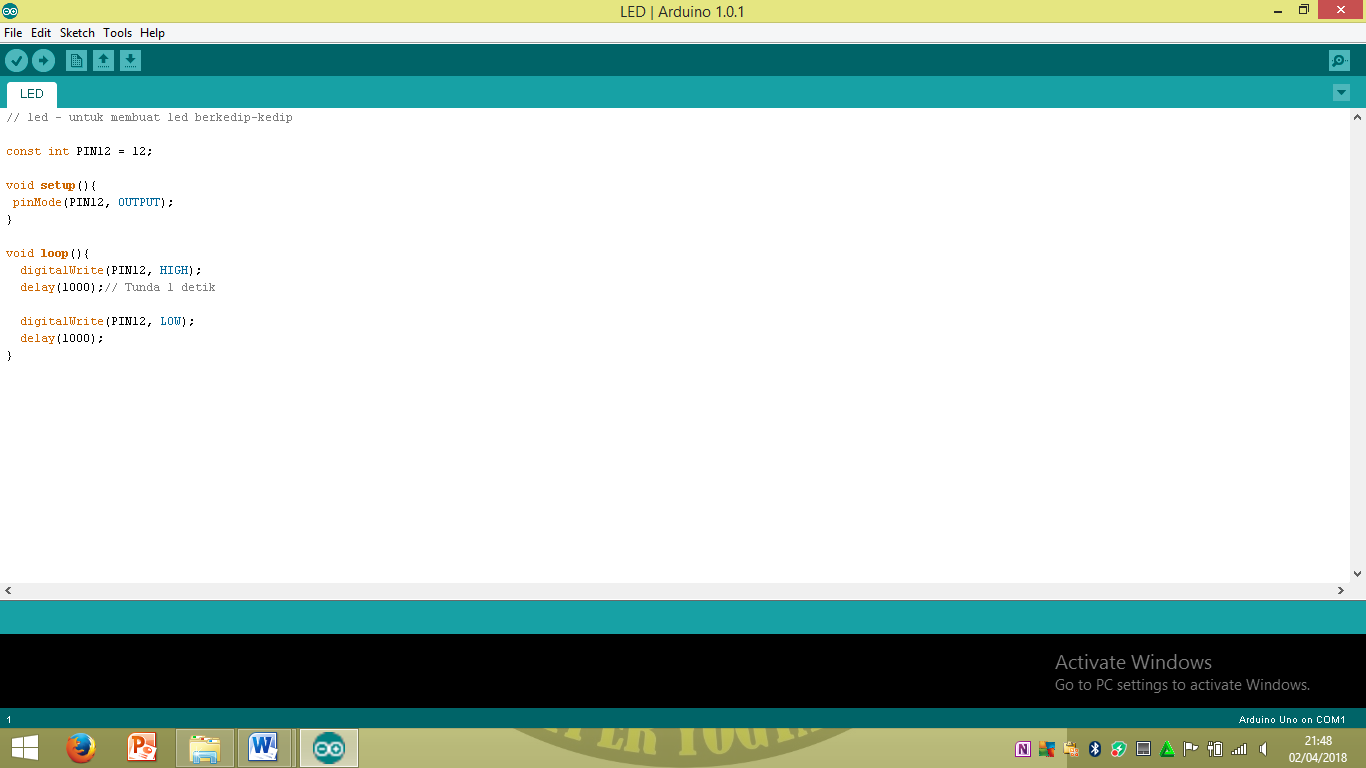Screen dimensions: 1366x768
Task: Click the colorful AVG tray icon
Action: pyautogui.click(x=1047, y=749)
